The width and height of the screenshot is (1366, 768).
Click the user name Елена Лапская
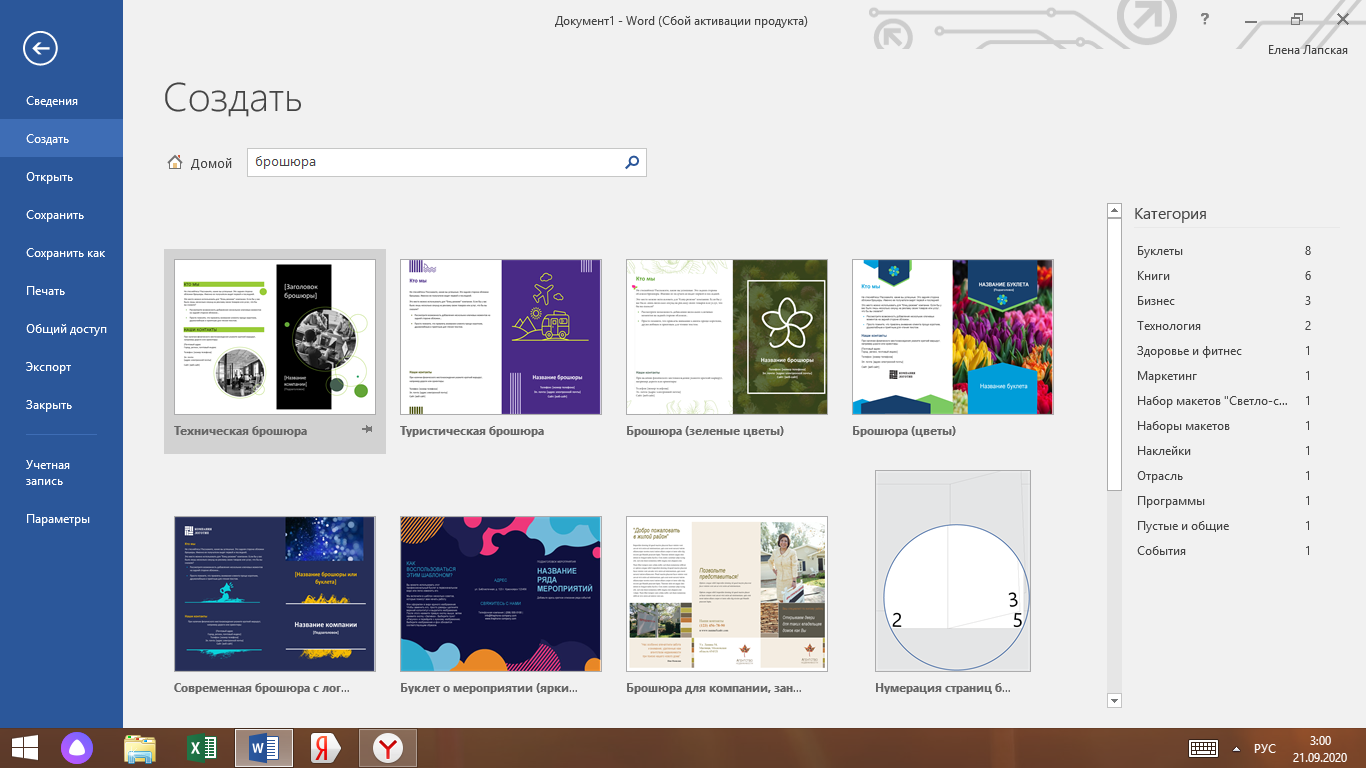1307,50
